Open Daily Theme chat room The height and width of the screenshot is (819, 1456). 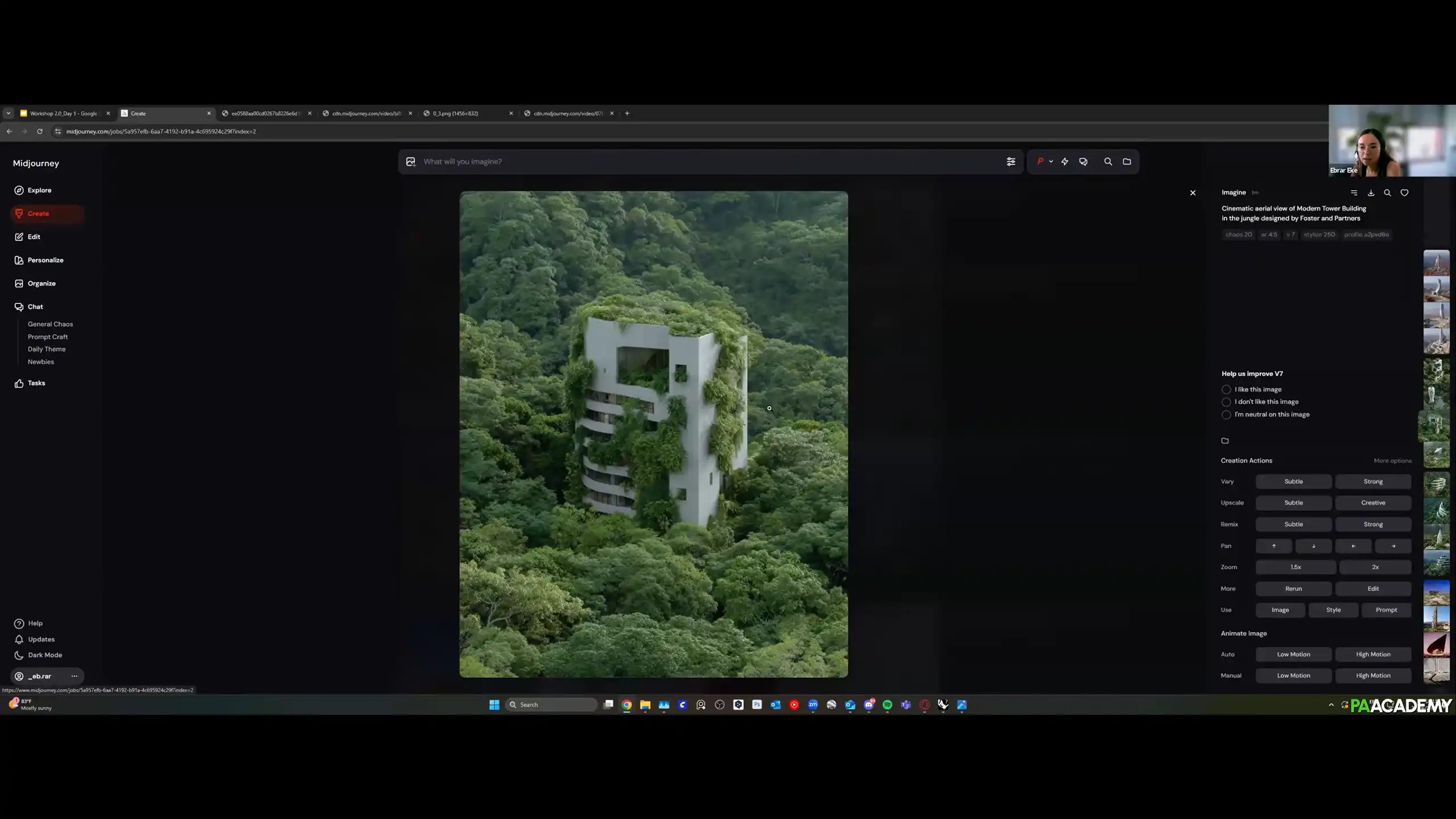47,349
